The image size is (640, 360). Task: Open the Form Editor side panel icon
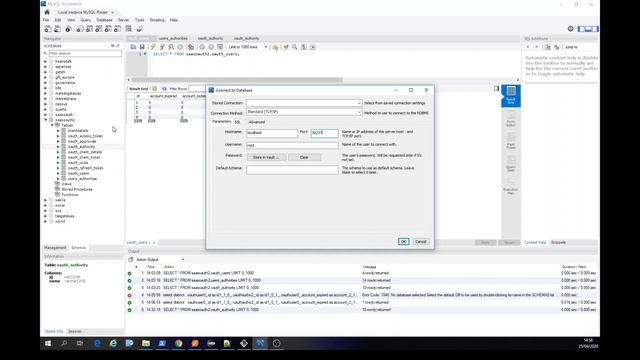coord(511,118)
